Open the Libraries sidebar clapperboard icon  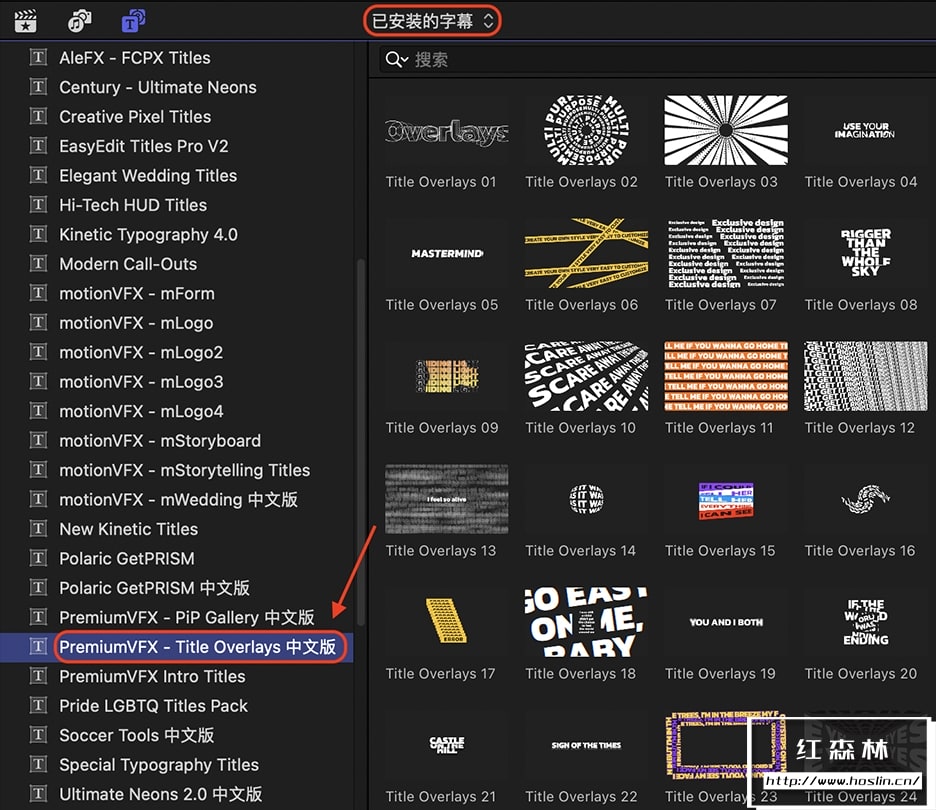[x=25, y=21]
